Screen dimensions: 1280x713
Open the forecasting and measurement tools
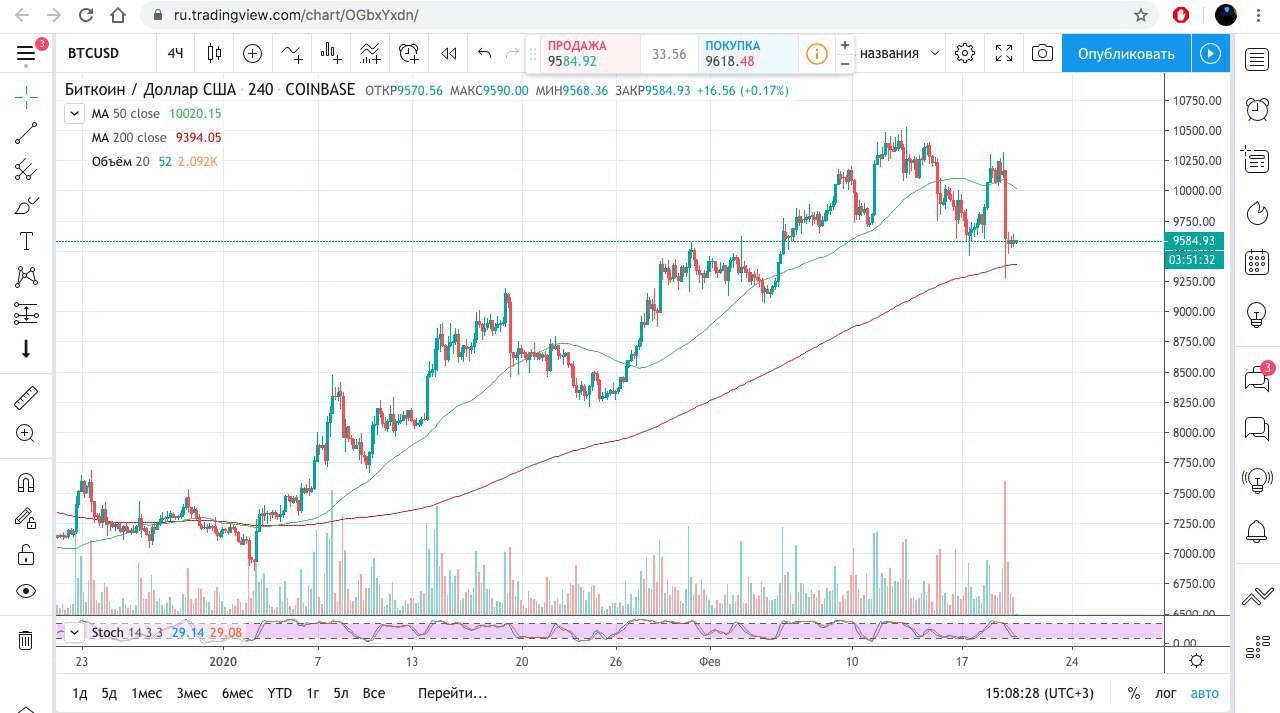26,313
